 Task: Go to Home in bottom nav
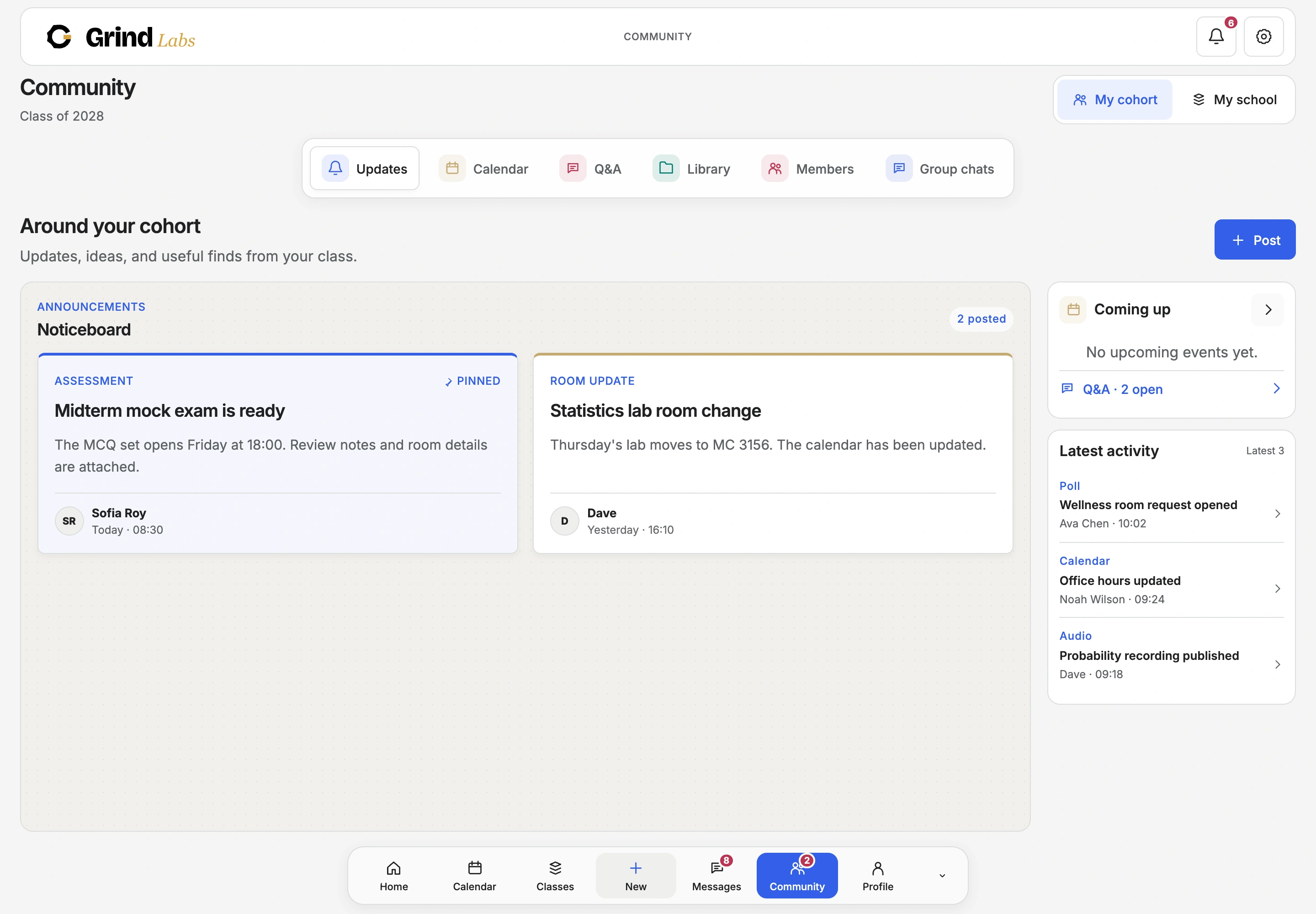tap(394, 876)
